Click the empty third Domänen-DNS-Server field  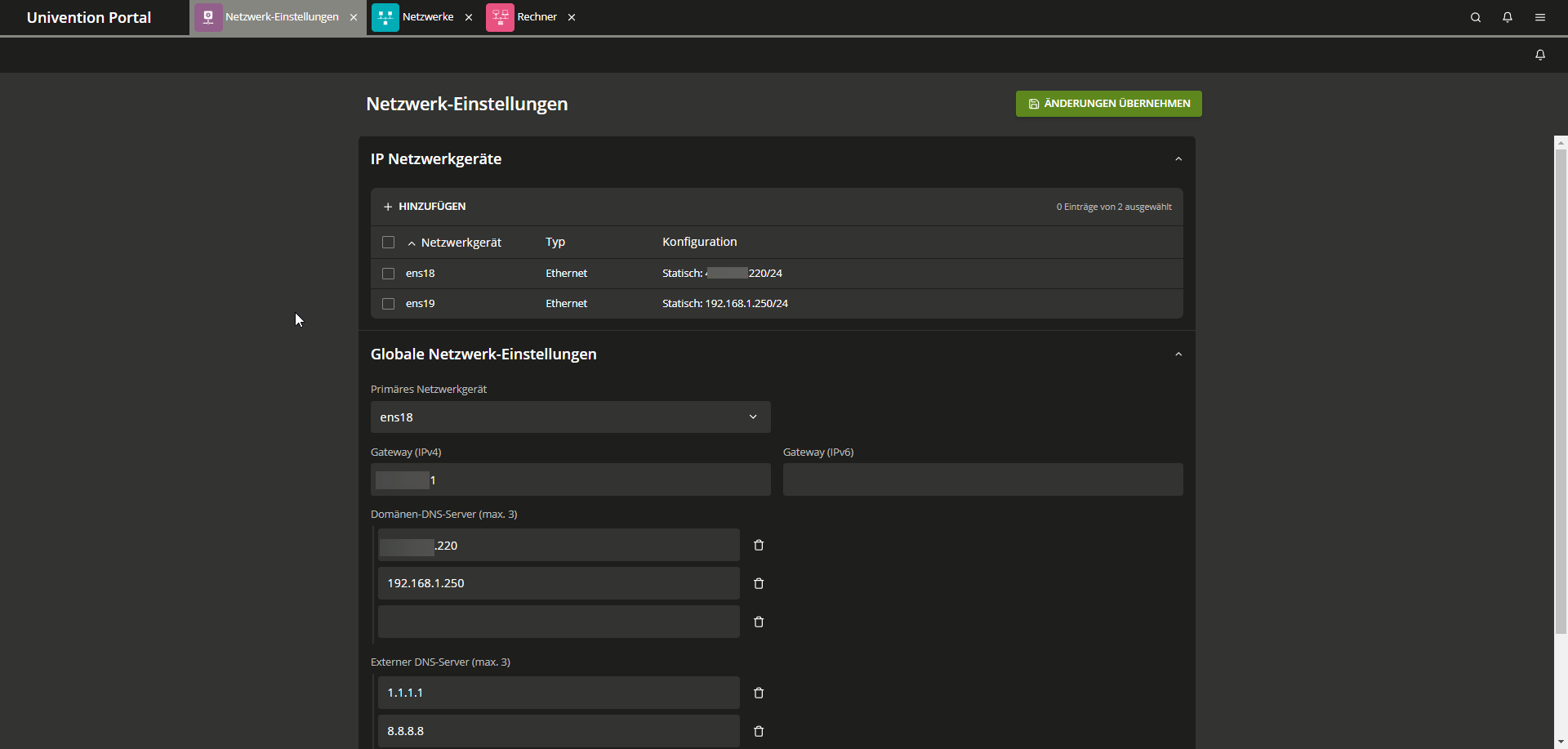559,622
